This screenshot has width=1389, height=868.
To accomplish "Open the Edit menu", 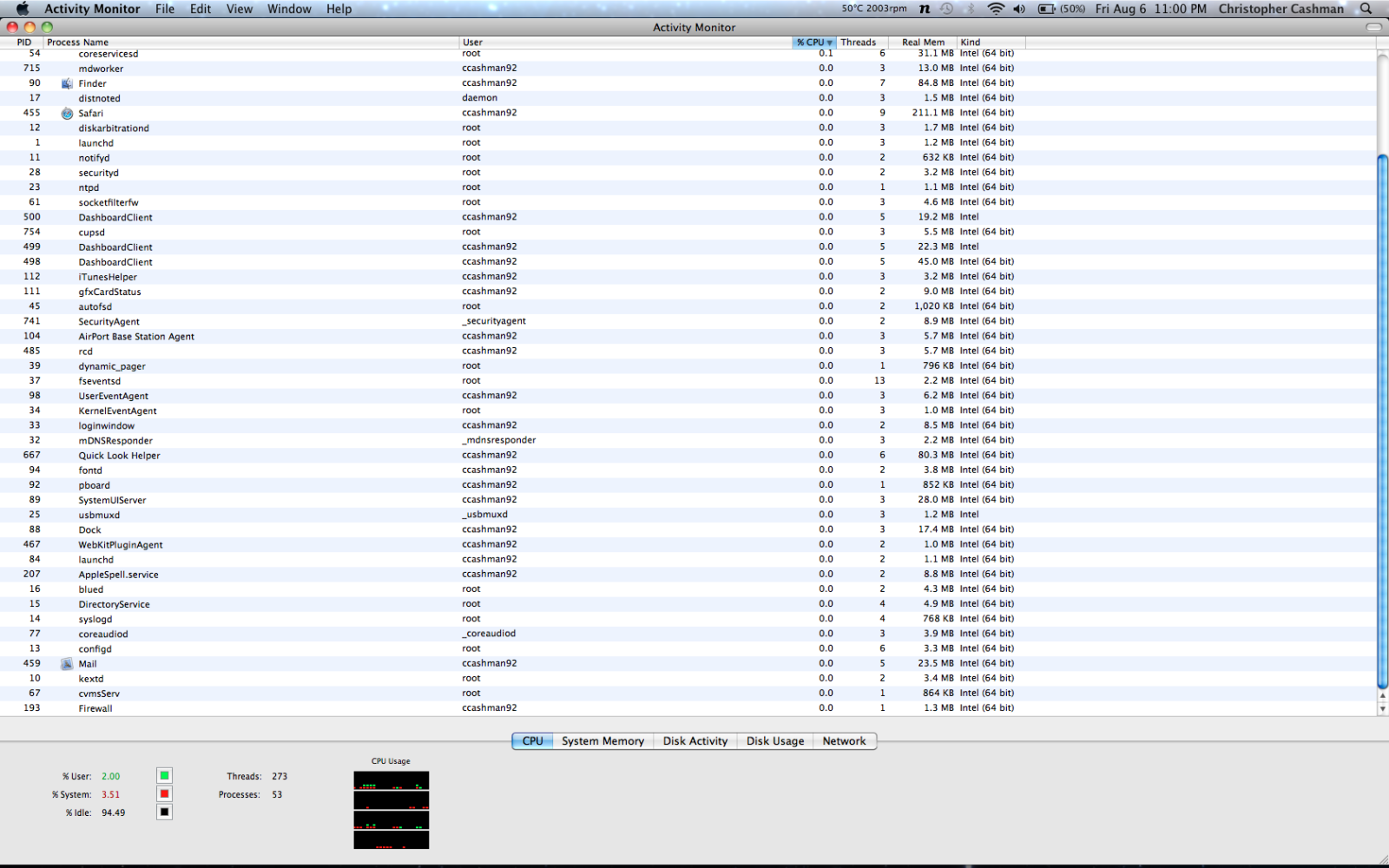I will pyautogui.click(x=201, y=9).
